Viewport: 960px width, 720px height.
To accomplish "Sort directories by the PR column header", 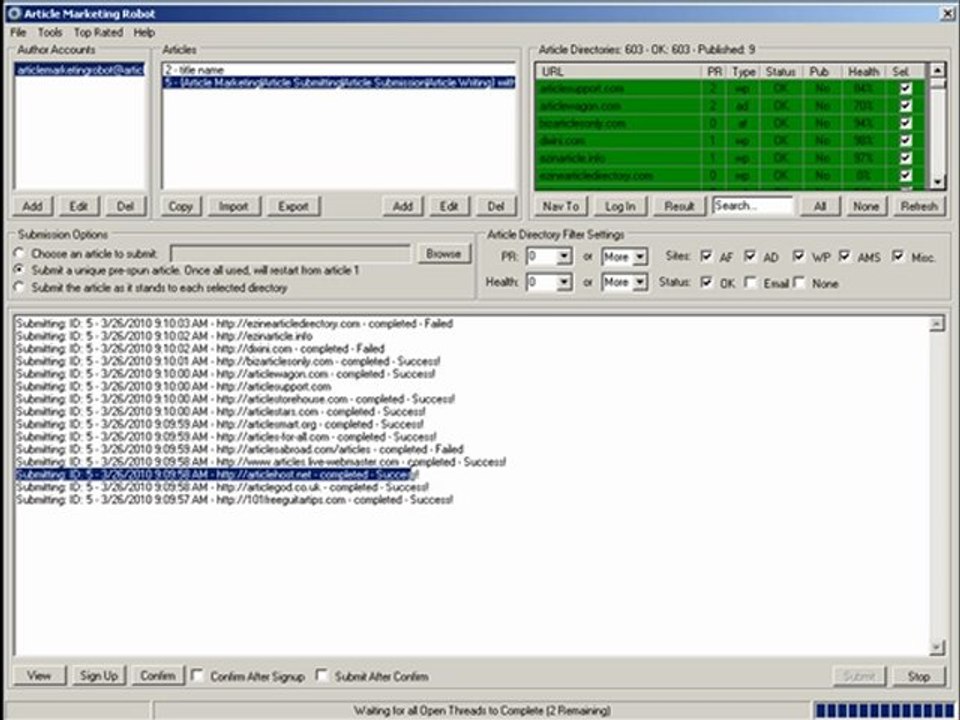I will tap(714, 72).
